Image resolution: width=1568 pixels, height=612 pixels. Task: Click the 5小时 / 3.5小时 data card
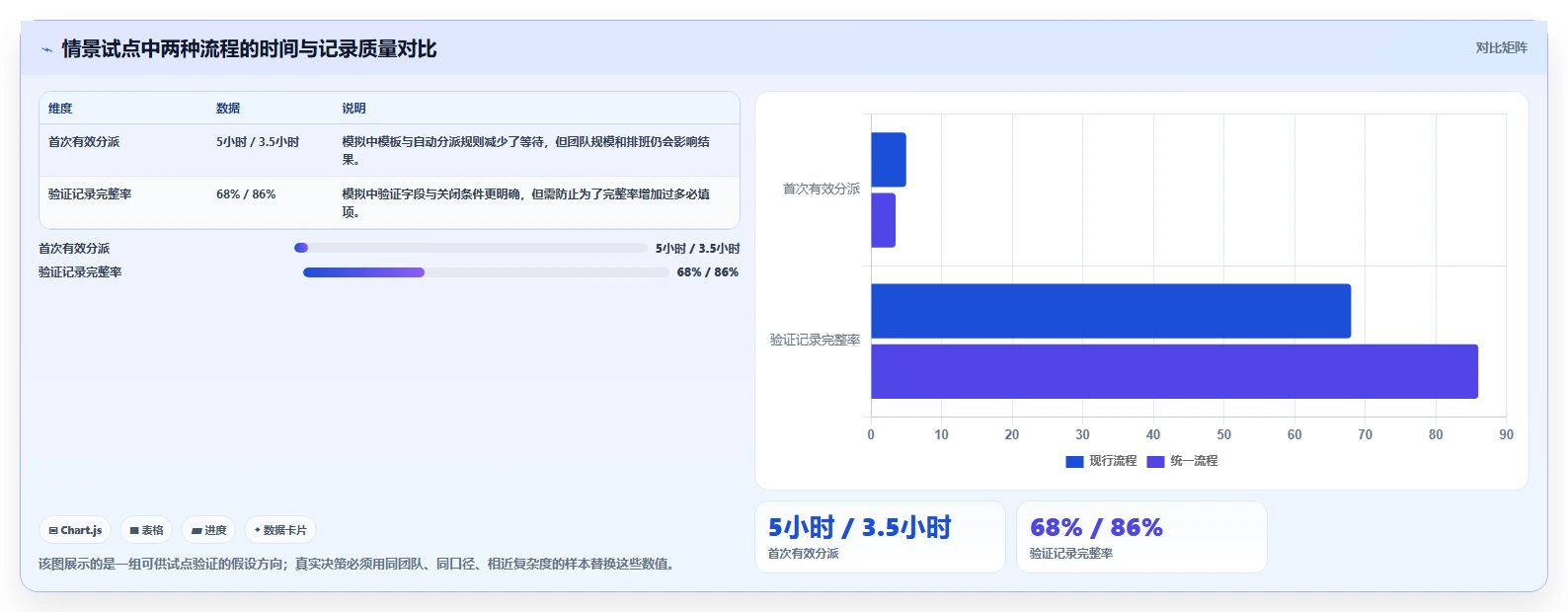tap(880, 537)
